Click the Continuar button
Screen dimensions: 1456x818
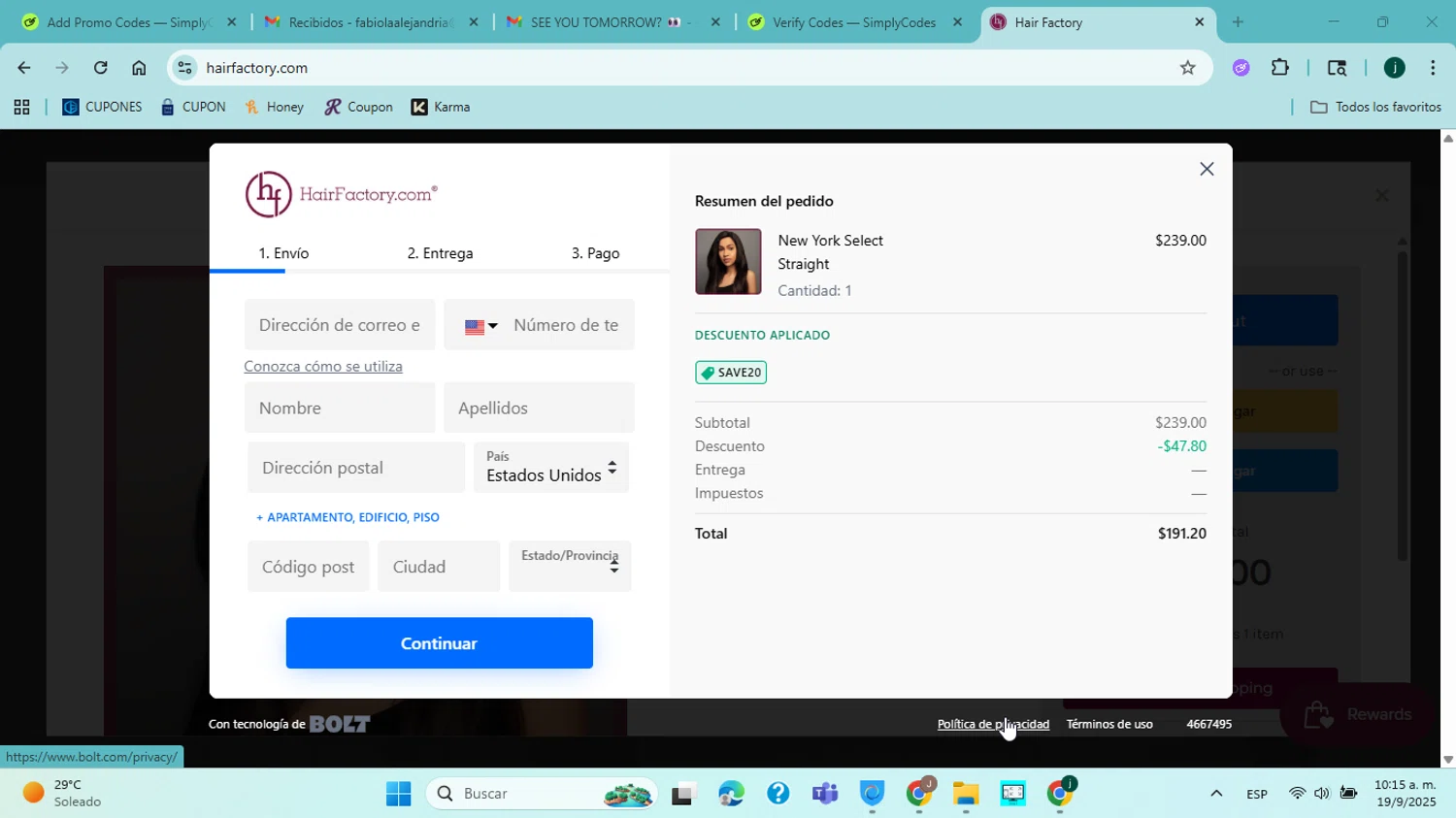coord(440,643)
